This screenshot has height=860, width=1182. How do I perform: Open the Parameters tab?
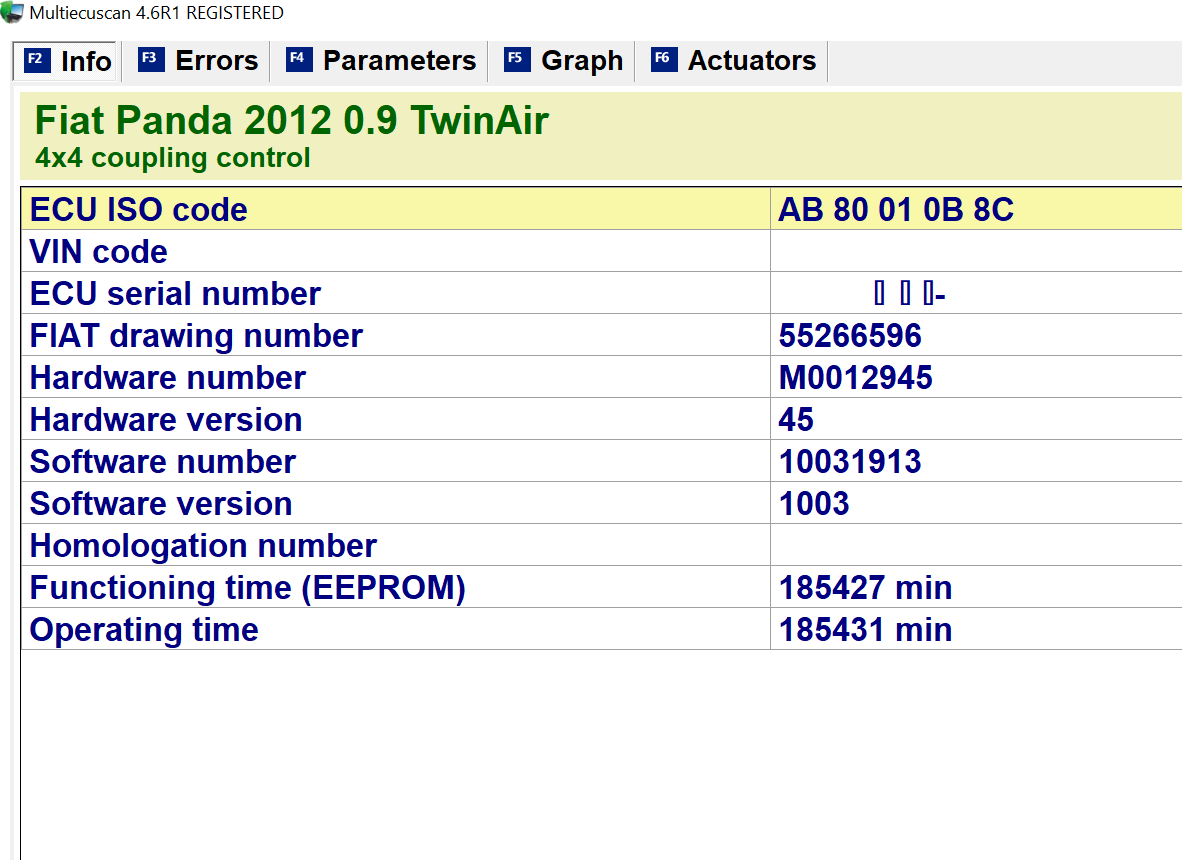[x=399, y=61]
